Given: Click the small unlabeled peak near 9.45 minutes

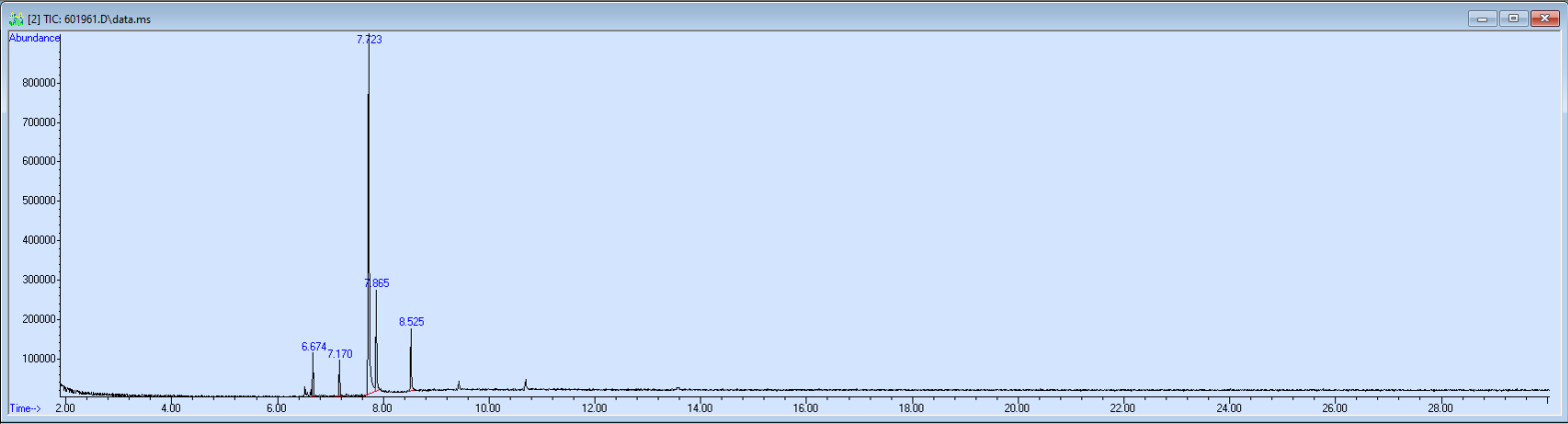Looking at the screenshot, I should 459,385.
